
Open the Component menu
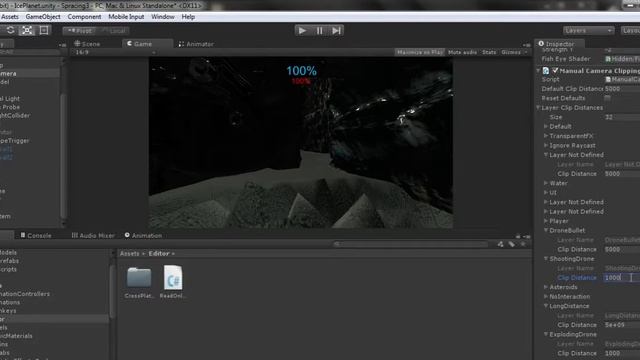[84, 17]
